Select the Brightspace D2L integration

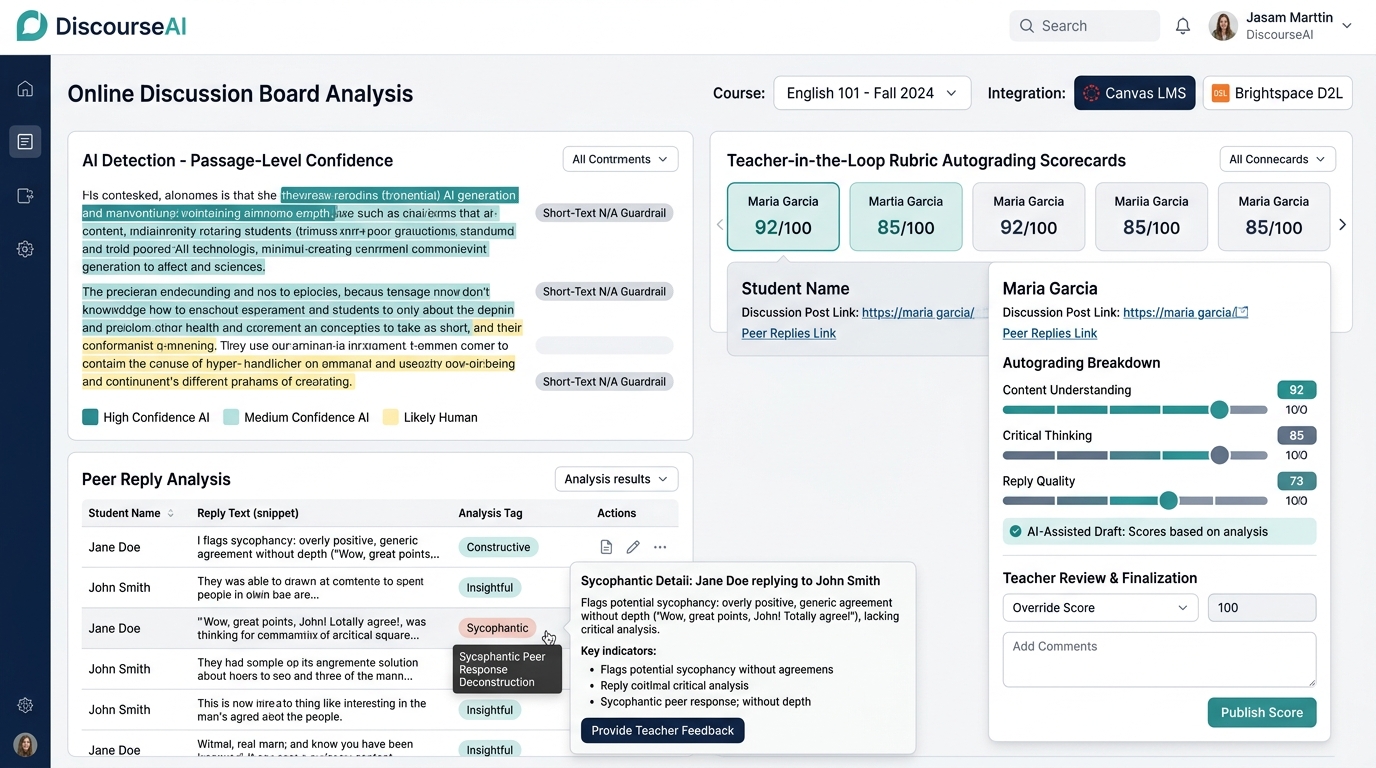tap(1277, 93)
